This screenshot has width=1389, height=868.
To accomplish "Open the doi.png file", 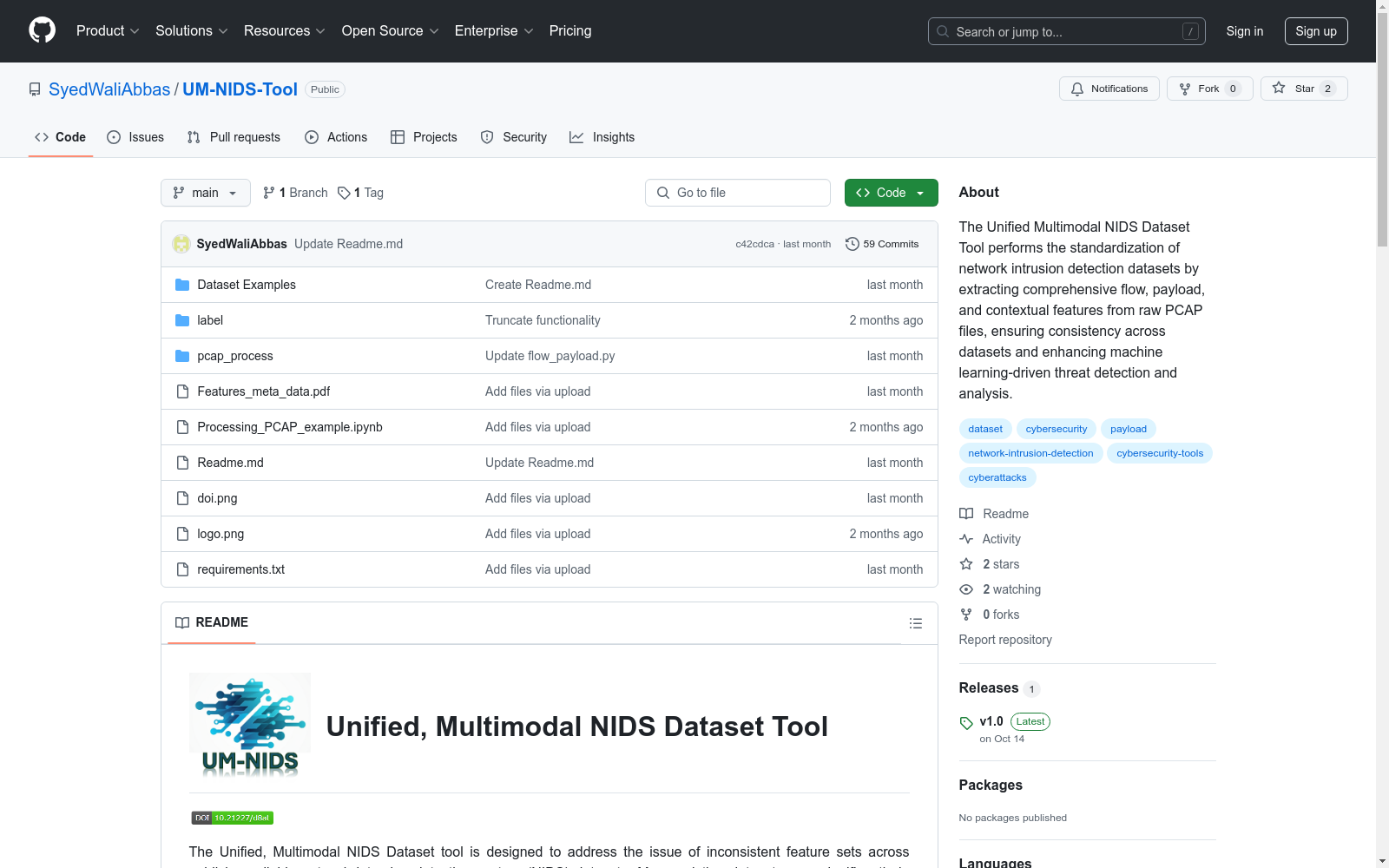I will [217, 498].
